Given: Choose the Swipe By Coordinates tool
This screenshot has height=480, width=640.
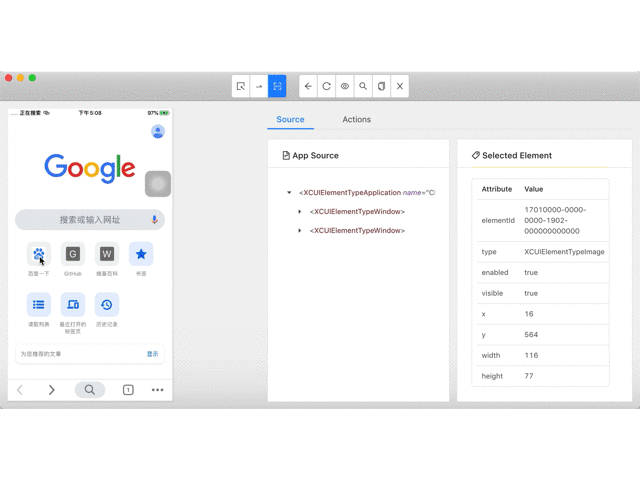Looking at the screenshot, I should (x=259, y=86).
